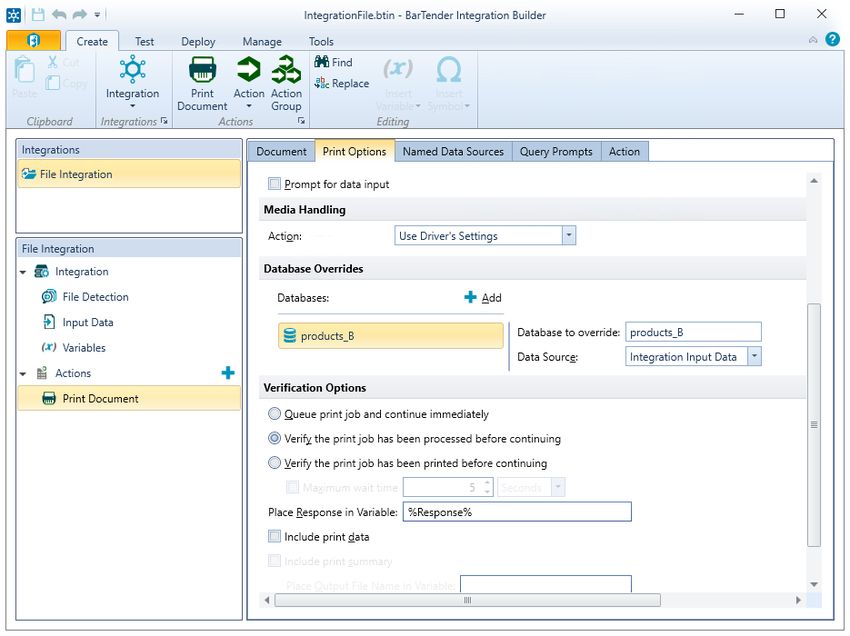The height and width of the screenshot is (636, 850).
Task: Click the scroll up arrow of options pane
Action: click(814, 181)
